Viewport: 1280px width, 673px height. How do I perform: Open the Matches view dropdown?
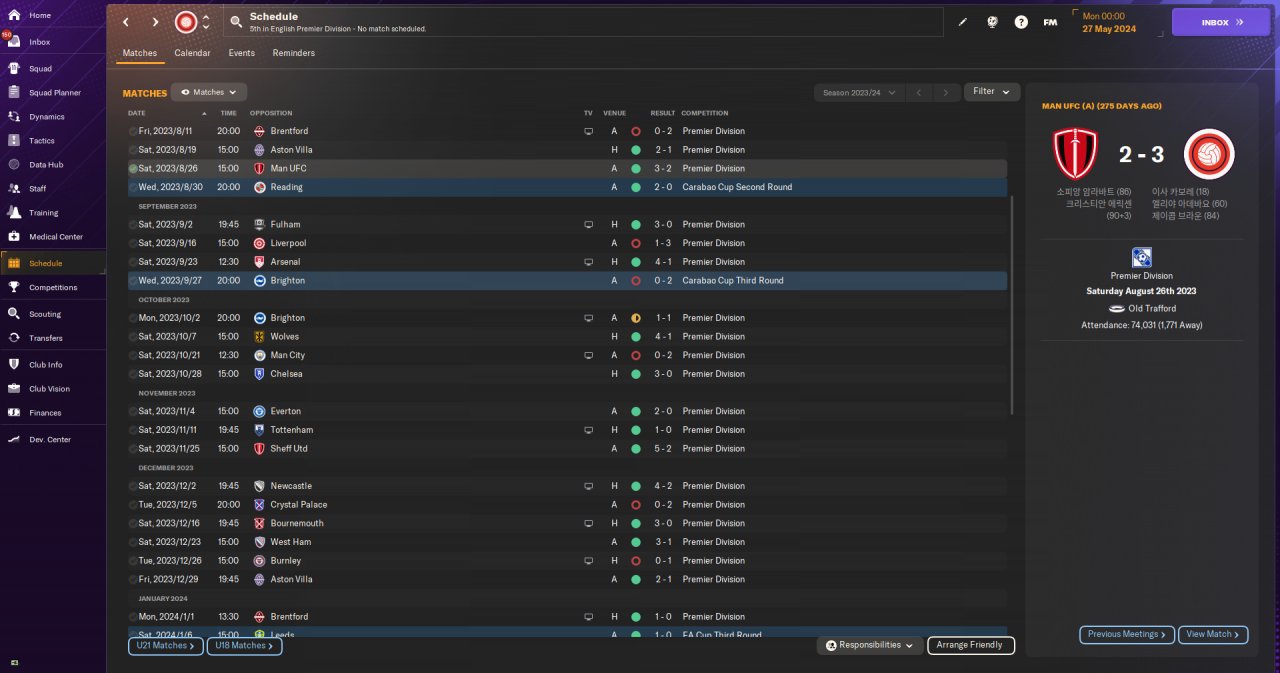tap(209, 92)
